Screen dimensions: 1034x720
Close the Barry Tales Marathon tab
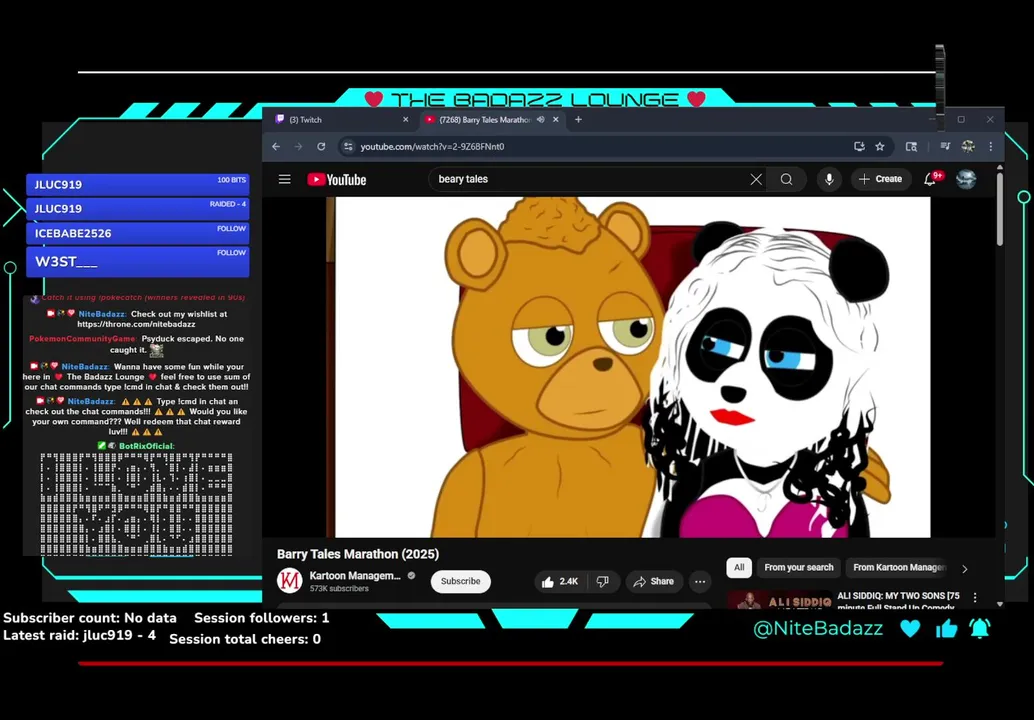tap(556, 119)
